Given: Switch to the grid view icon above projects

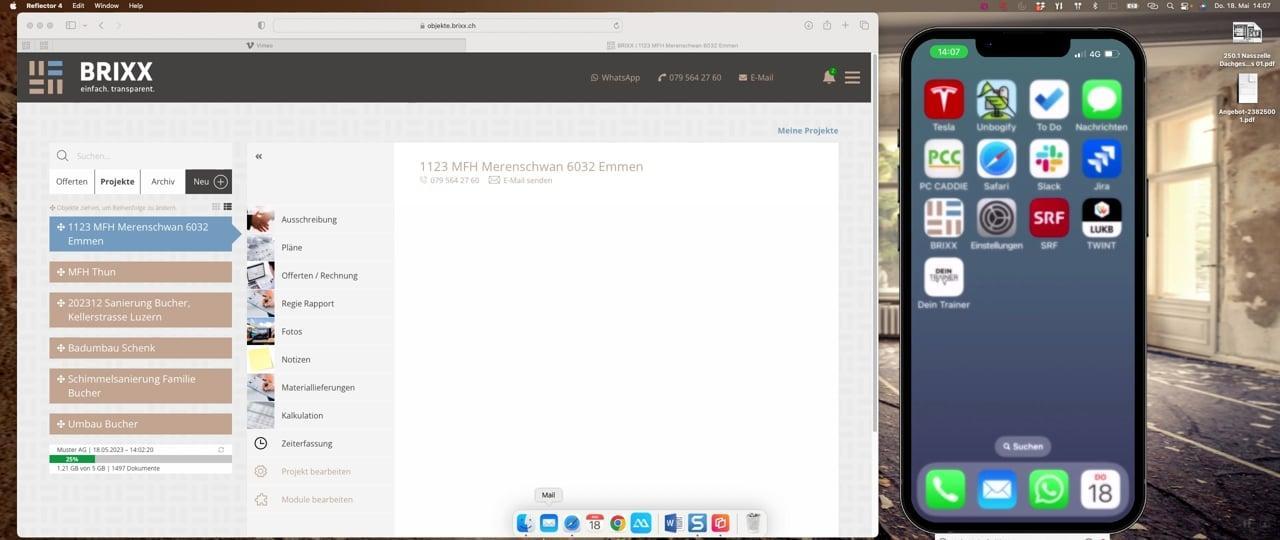Looking at the screenshot, I should point(216,207).
